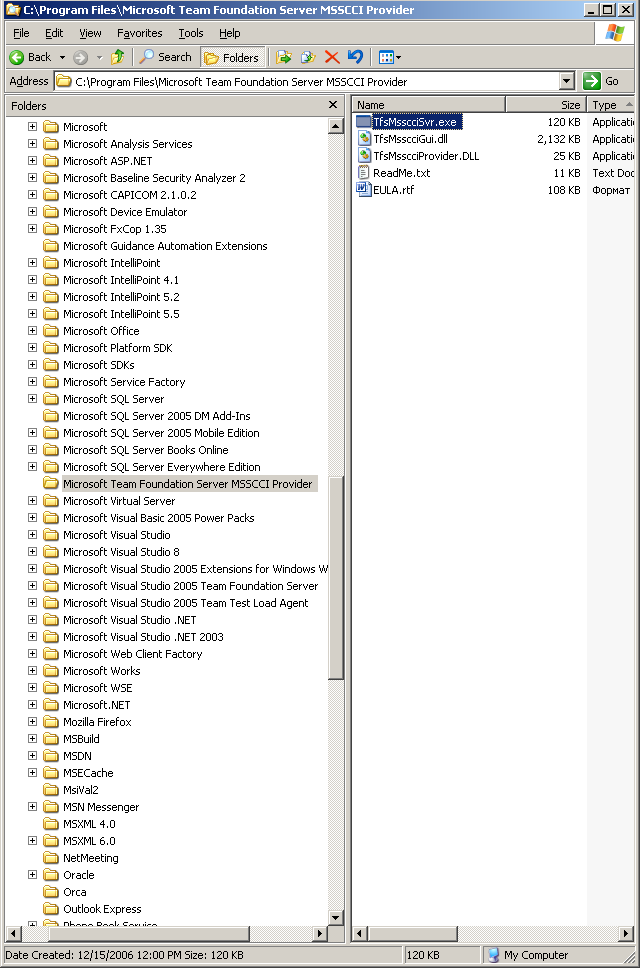Close the Folders pane with X
The height and width of the screenshot is (968, 640).
click(333, 105)
